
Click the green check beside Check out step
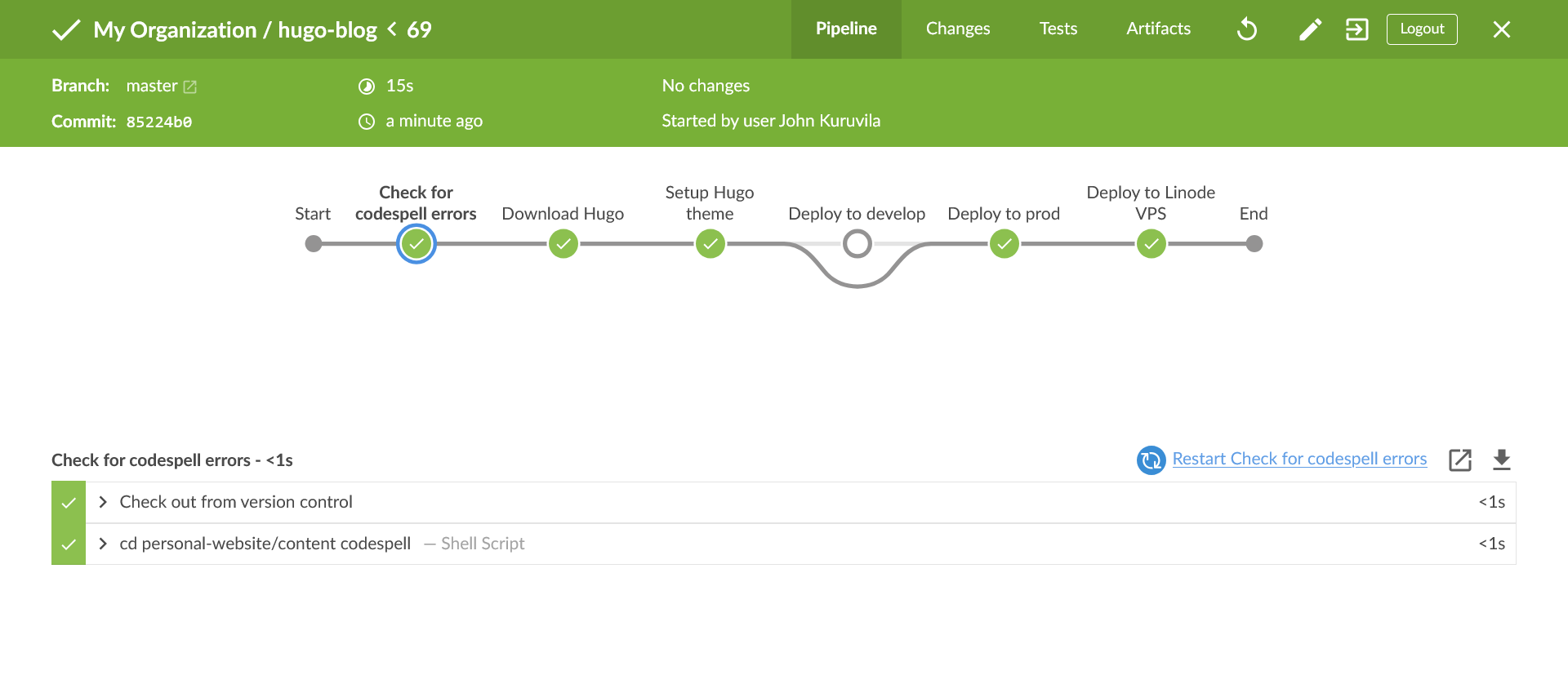(69, 503)
